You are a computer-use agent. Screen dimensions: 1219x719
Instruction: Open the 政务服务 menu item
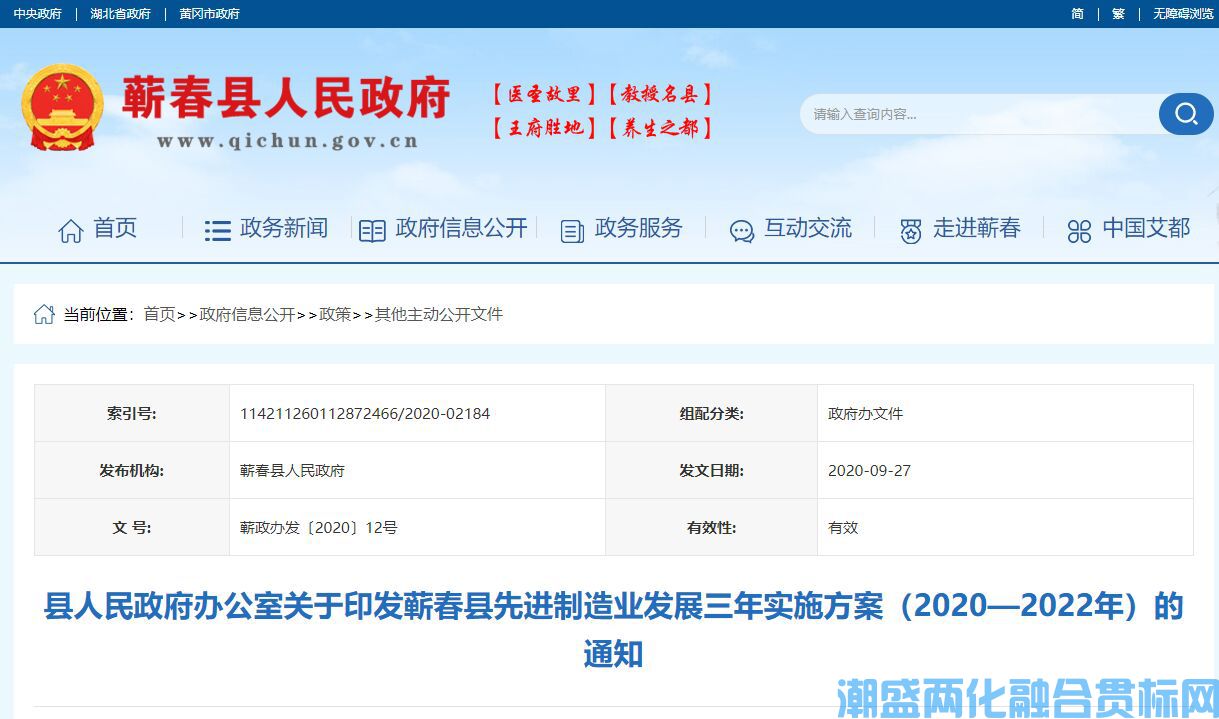638,228
